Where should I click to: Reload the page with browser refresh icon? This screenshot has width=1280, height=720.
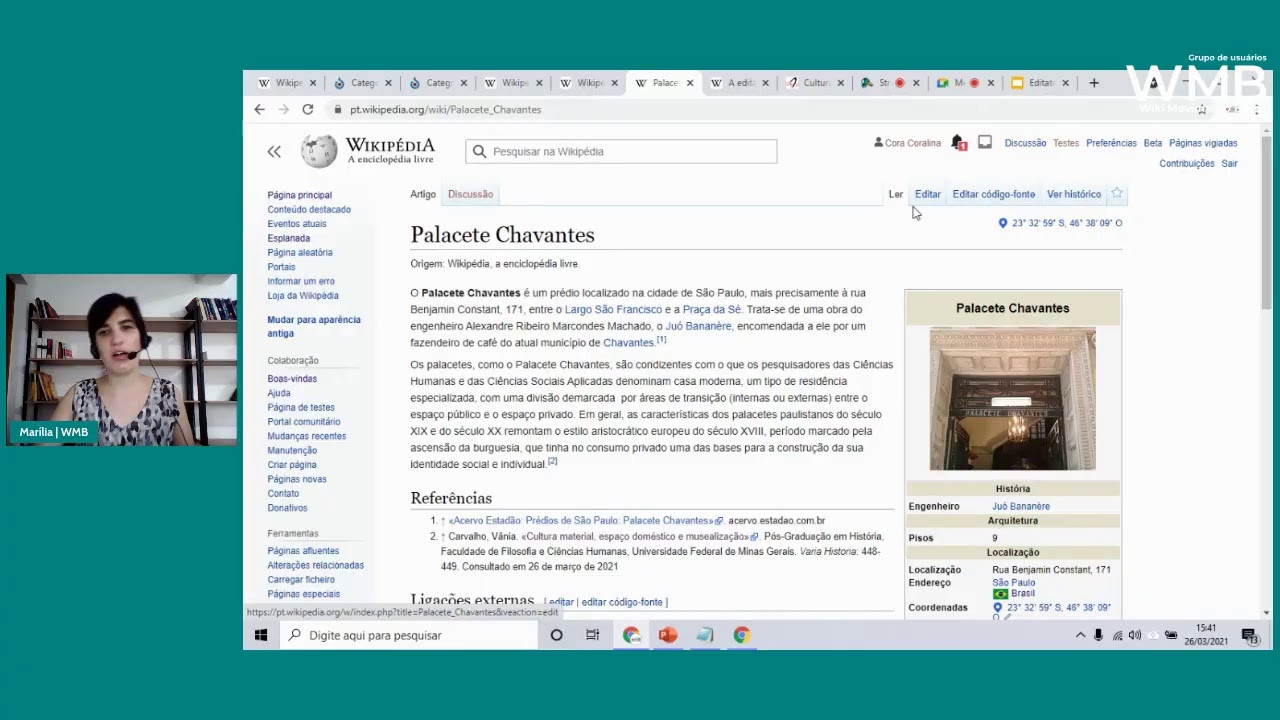[308, 109]
